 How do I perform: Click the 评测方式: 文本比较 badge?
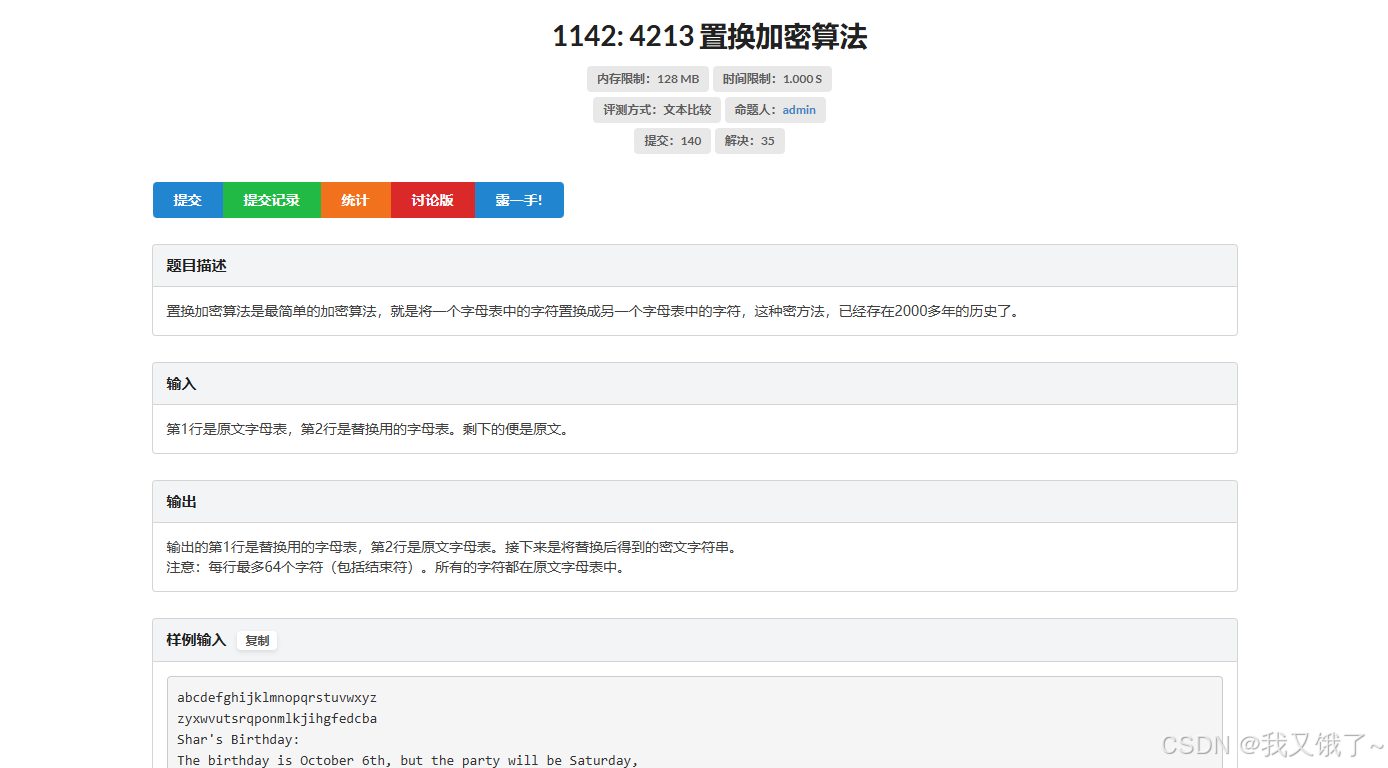[x=657, y=110]
